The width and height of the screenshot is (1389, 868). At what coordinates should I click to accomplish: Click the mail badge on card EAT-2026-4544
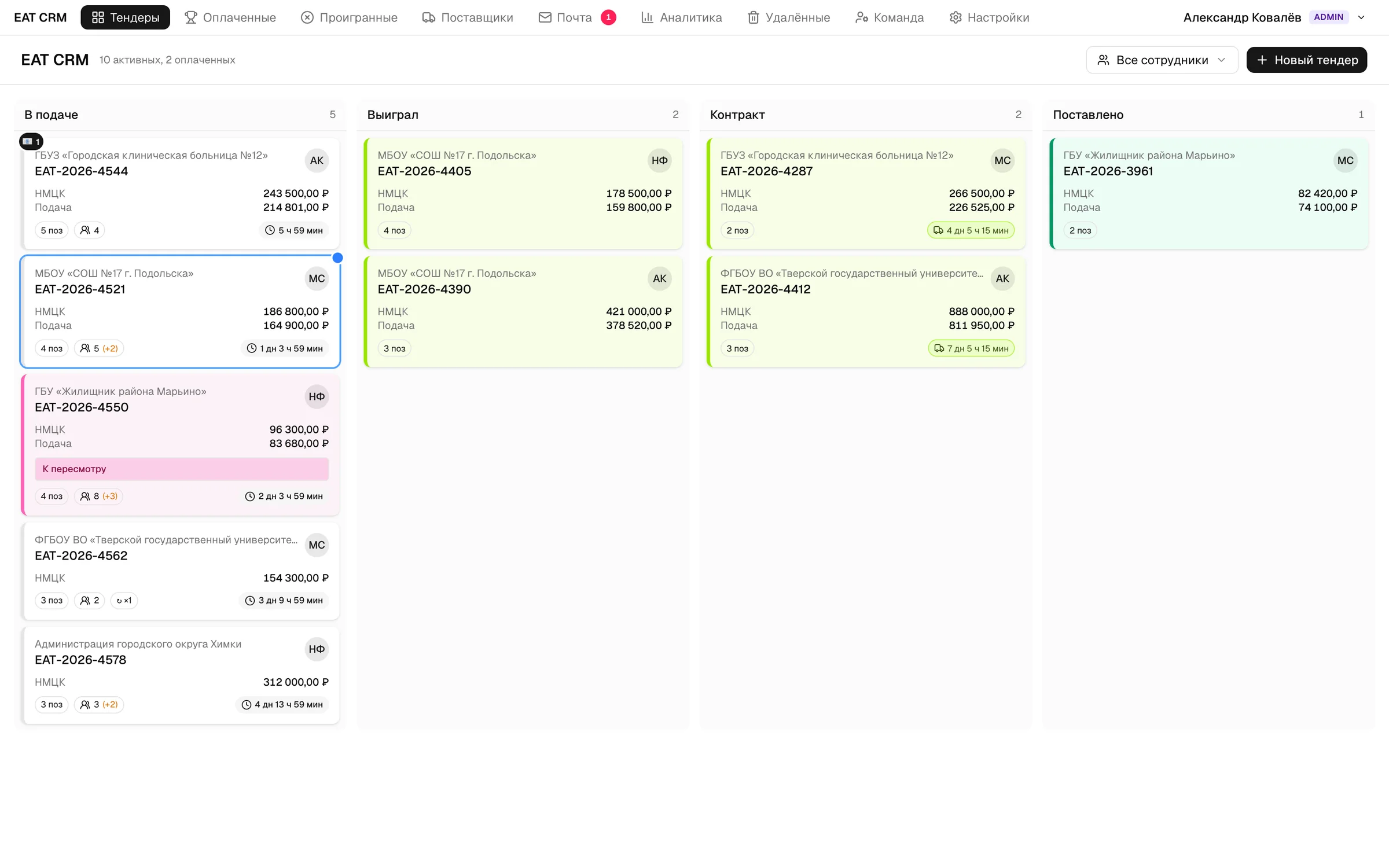point(31,141)
